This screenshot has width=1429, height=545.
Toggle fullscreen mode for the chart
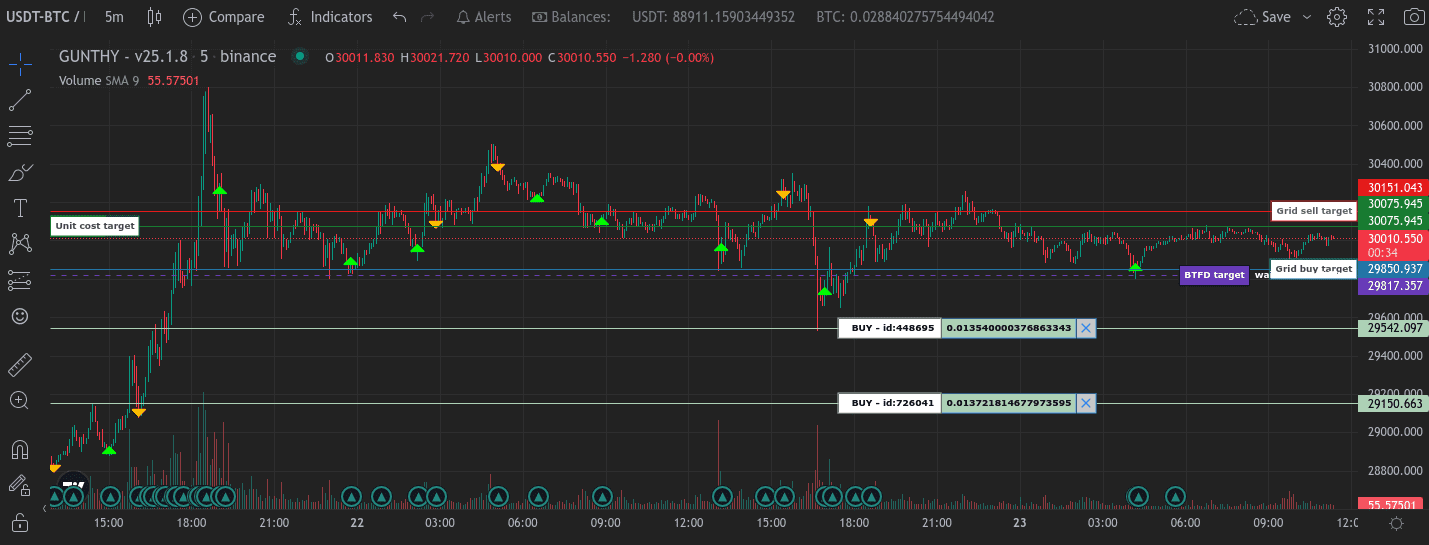click(x=1376, y=17)
